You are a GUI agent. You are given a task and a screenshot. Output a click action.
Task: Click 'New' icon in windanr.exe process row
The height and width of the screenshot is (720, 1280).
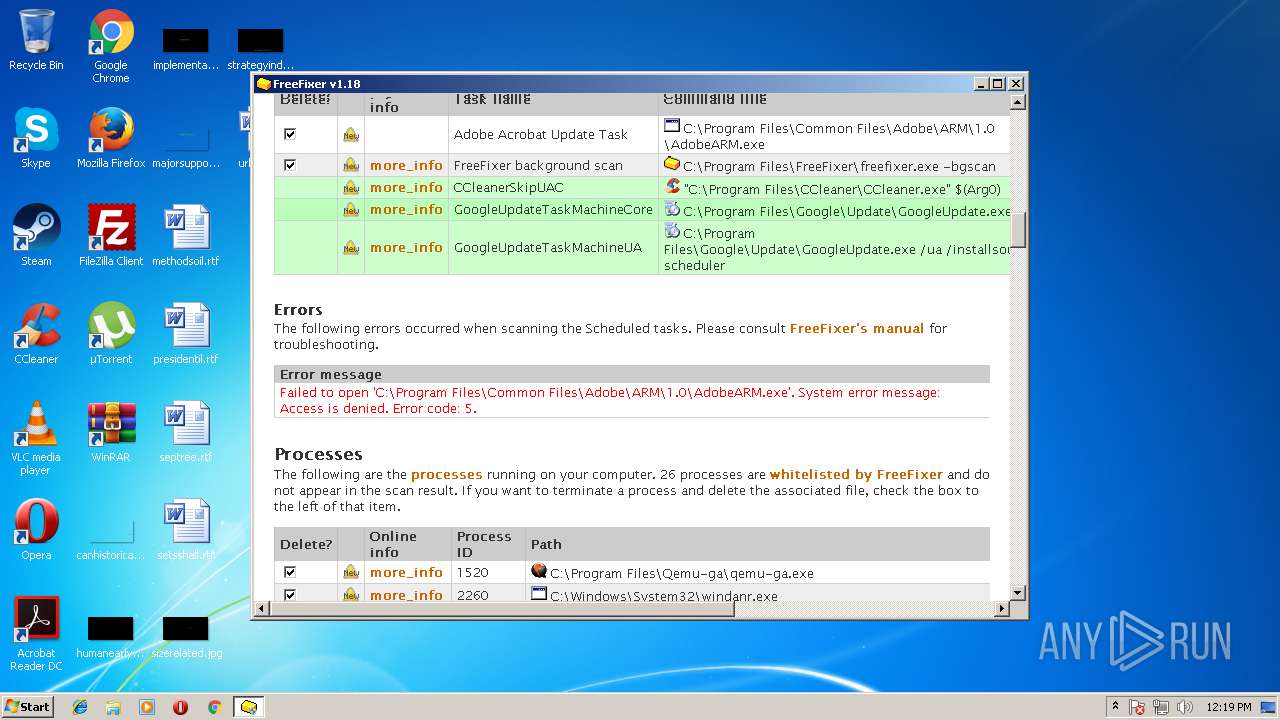coord(351,596)
